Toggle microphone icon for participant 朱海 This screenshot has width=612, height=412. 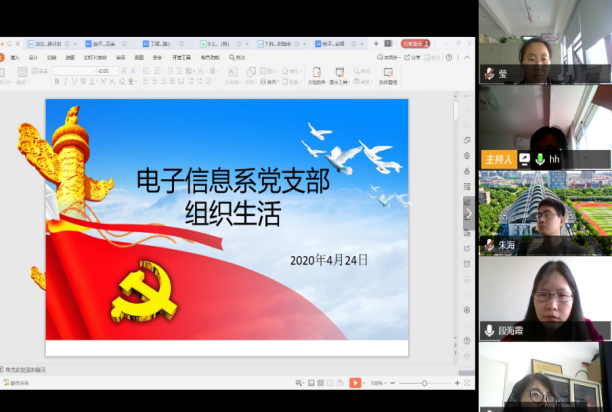[489, 244]
